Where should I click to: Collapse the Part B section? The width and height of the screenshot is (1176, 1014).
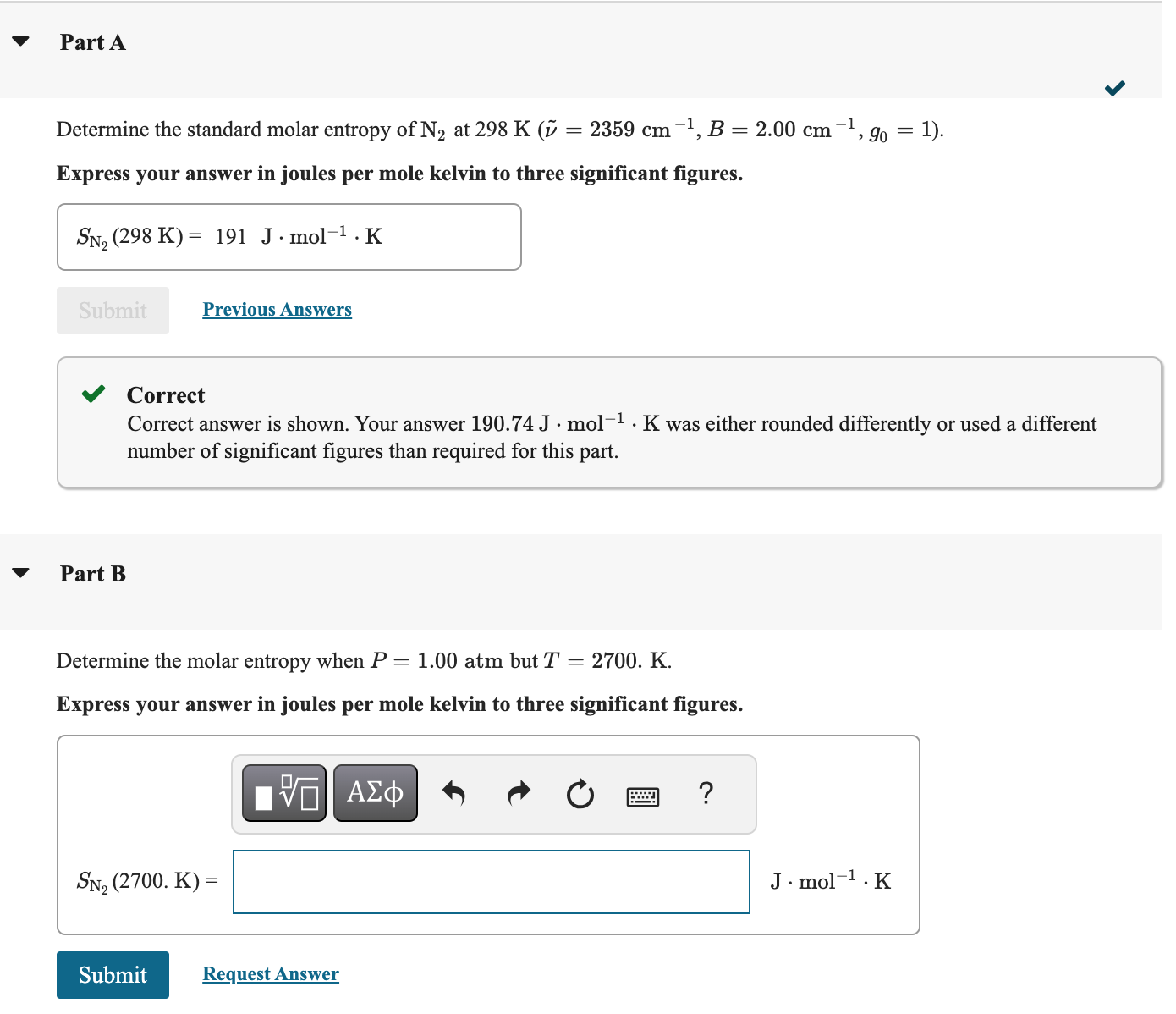tap(21, 571)
